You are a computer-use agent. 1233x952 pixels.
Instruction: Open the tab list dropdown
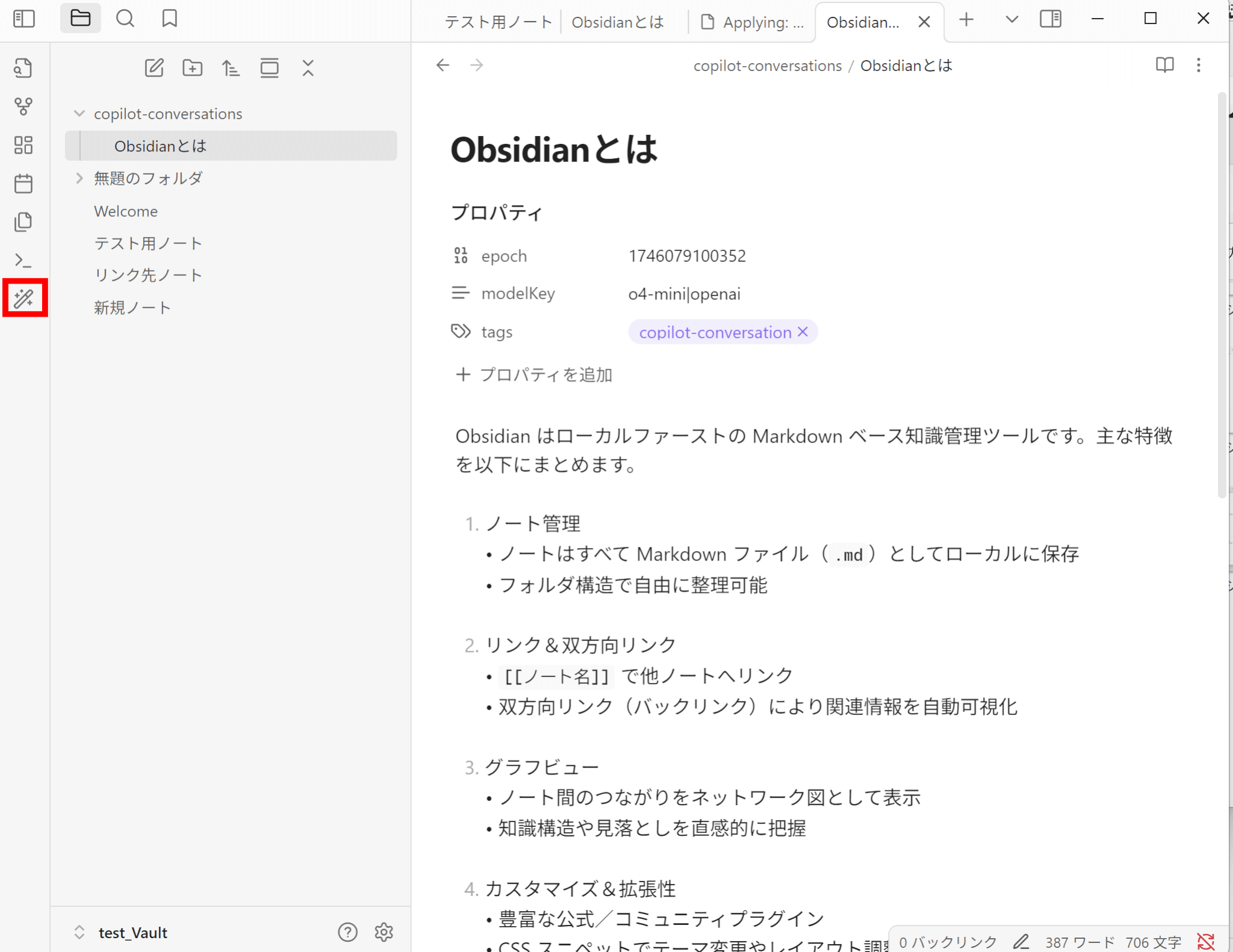click(x=1012, y=20)
